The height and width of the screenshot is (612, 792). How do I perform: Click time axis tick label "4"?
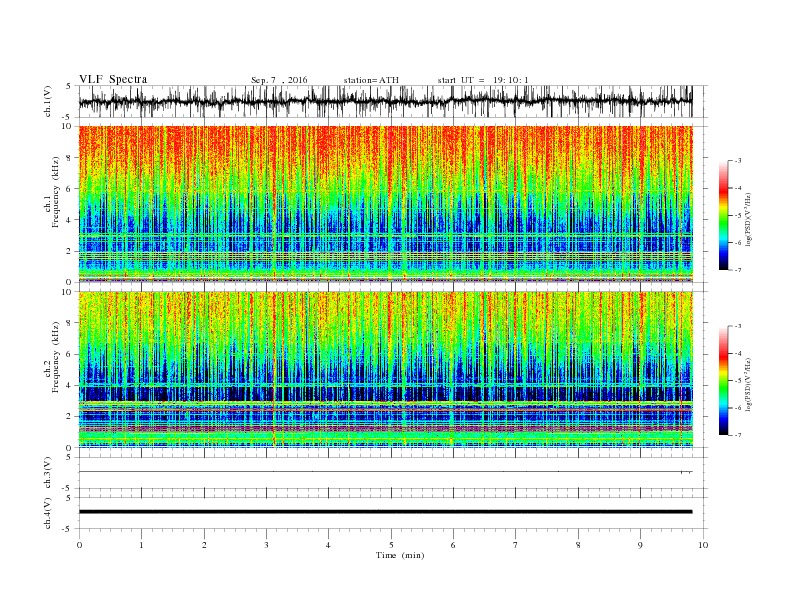(328, 545)
